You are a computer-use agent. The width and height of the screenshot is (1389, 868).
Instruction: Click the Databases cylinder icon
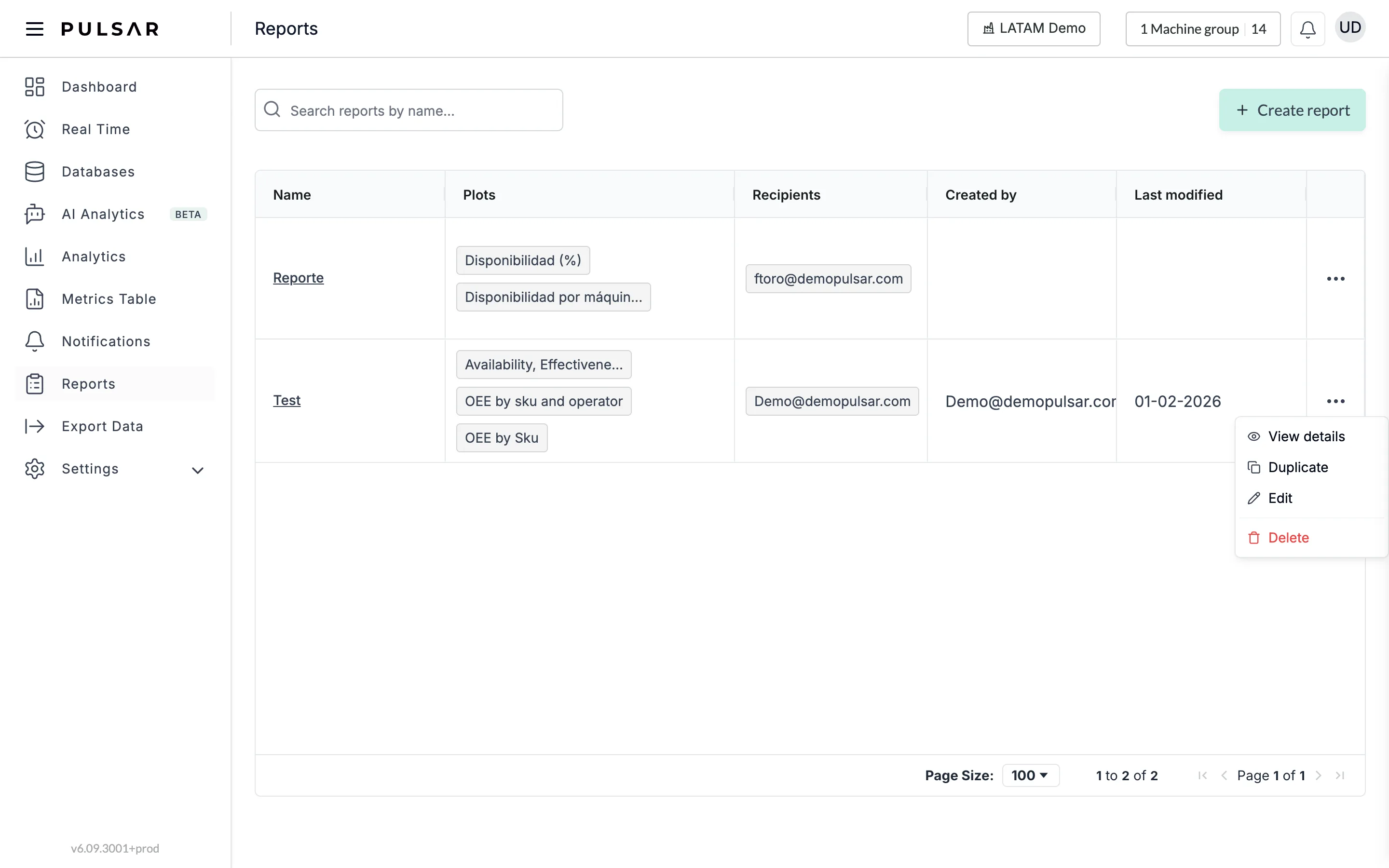tap(34, 172)
